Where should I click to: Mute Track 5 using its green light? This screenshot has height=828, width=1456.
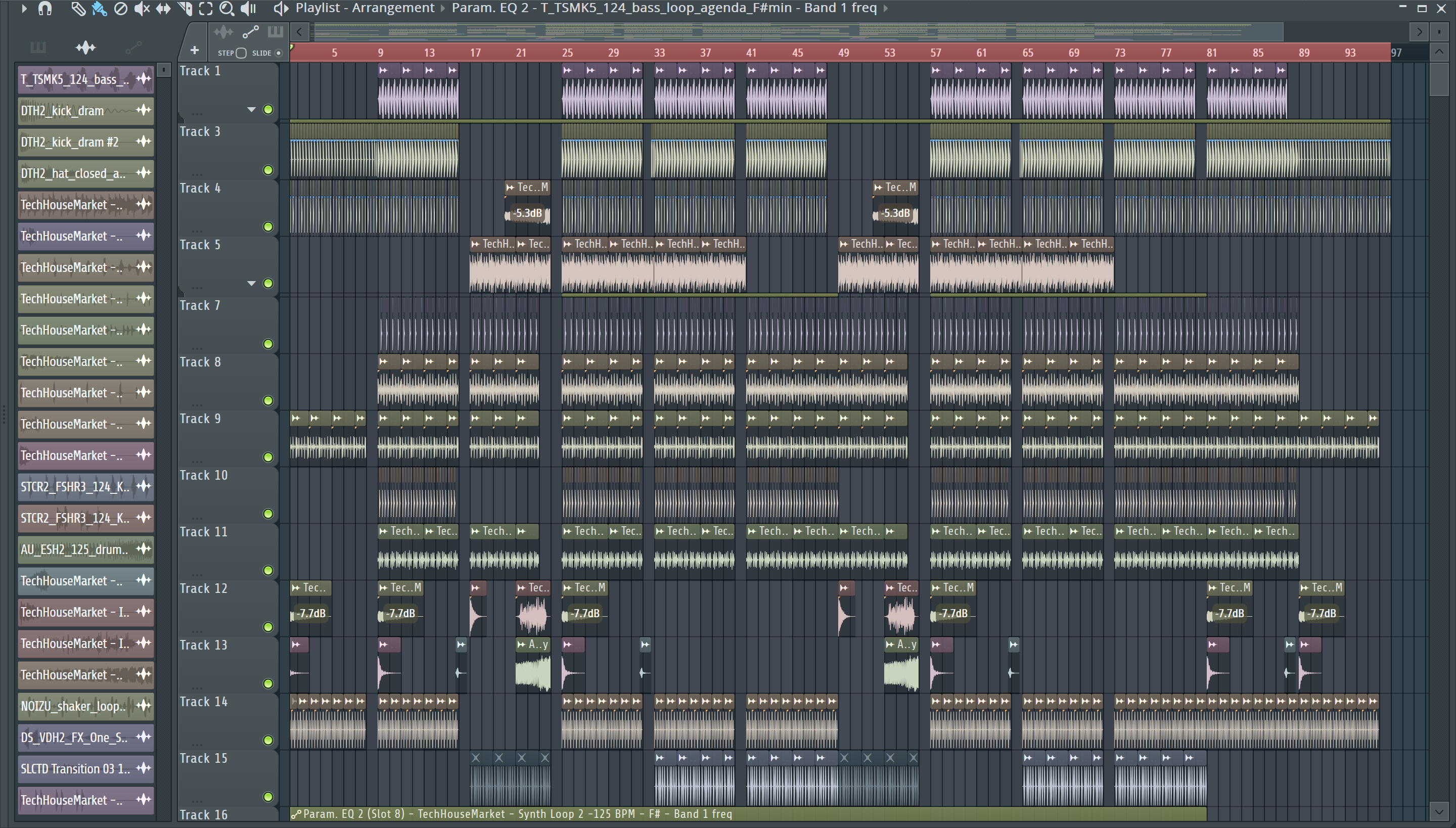pyautogui.click(x=268, y=283)
